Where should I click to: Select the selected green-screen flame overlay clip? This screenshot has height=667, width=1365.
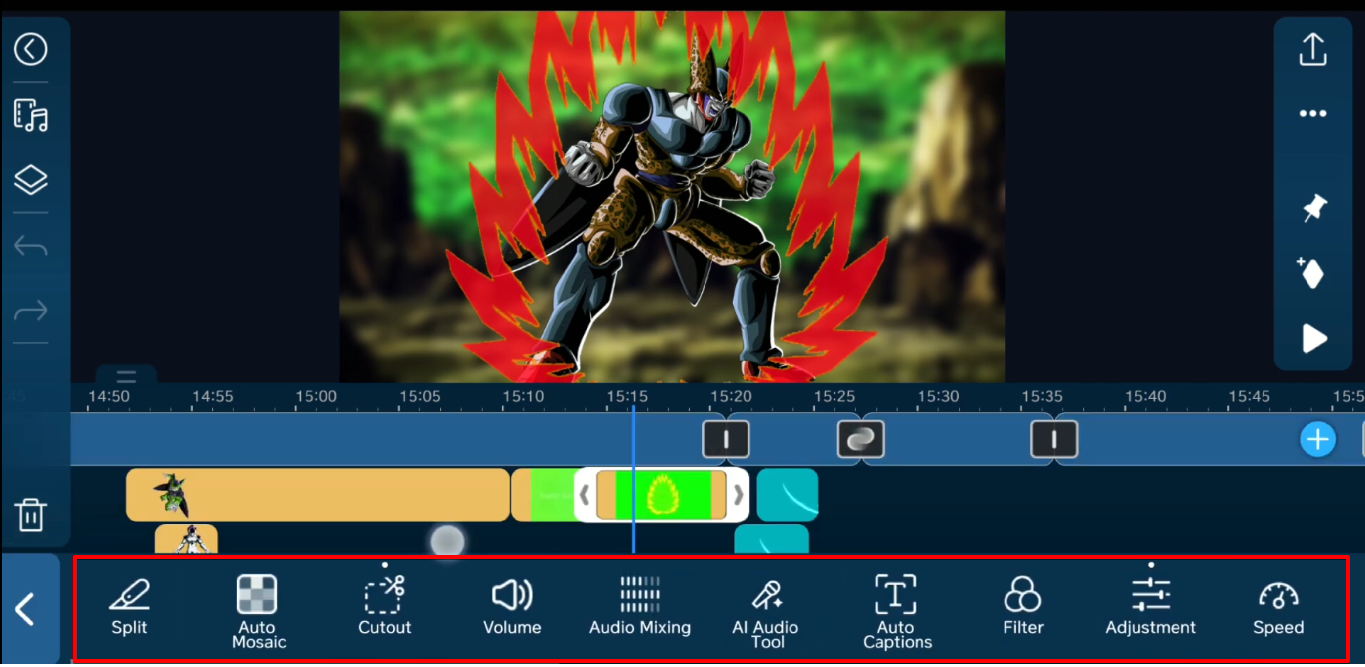click(661, 494)
